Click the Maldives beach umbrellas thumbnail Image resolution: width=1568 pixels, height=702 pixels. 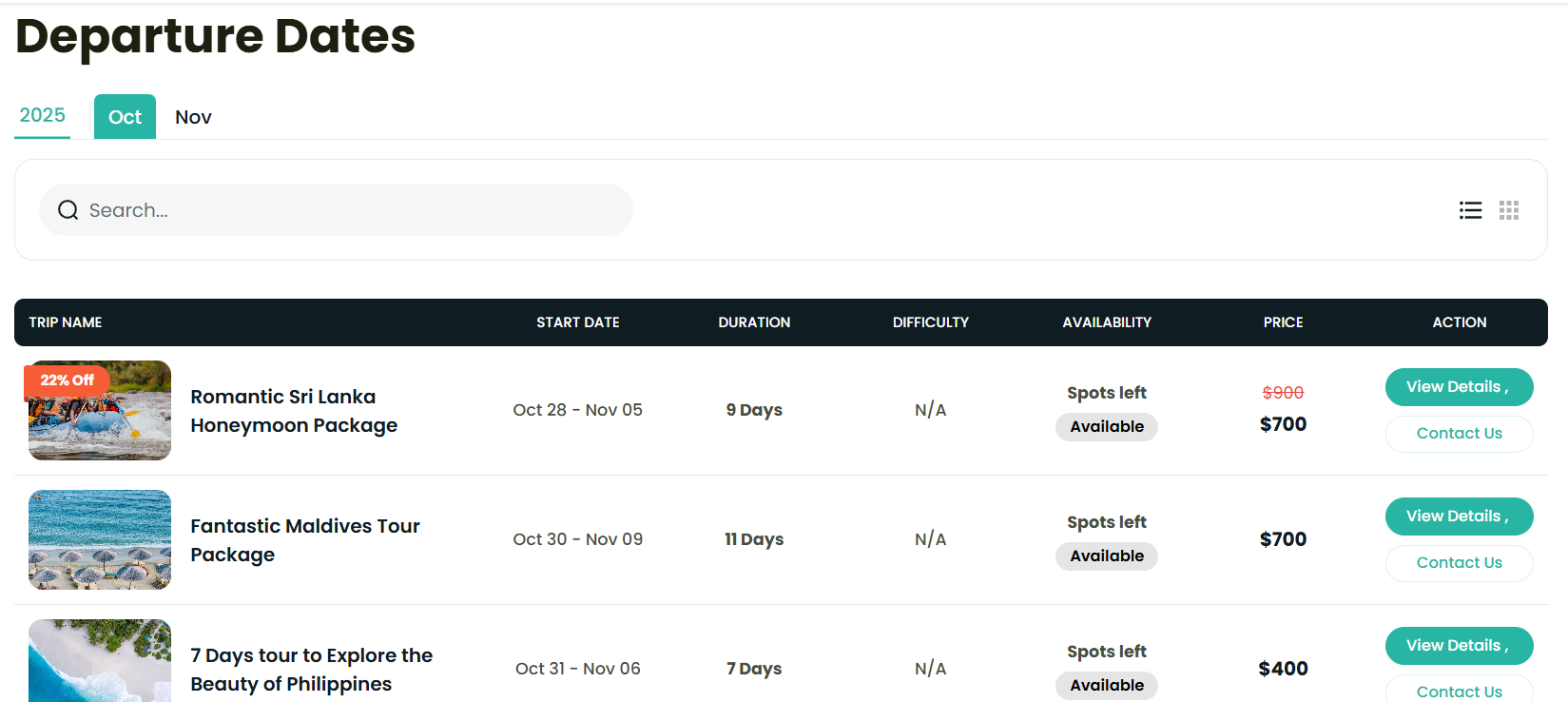pos(100,539)
